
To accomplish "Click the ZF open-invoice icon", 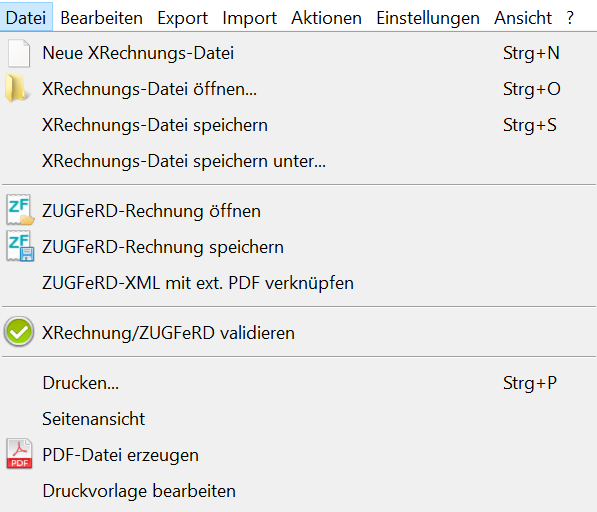I will (20, 210).
